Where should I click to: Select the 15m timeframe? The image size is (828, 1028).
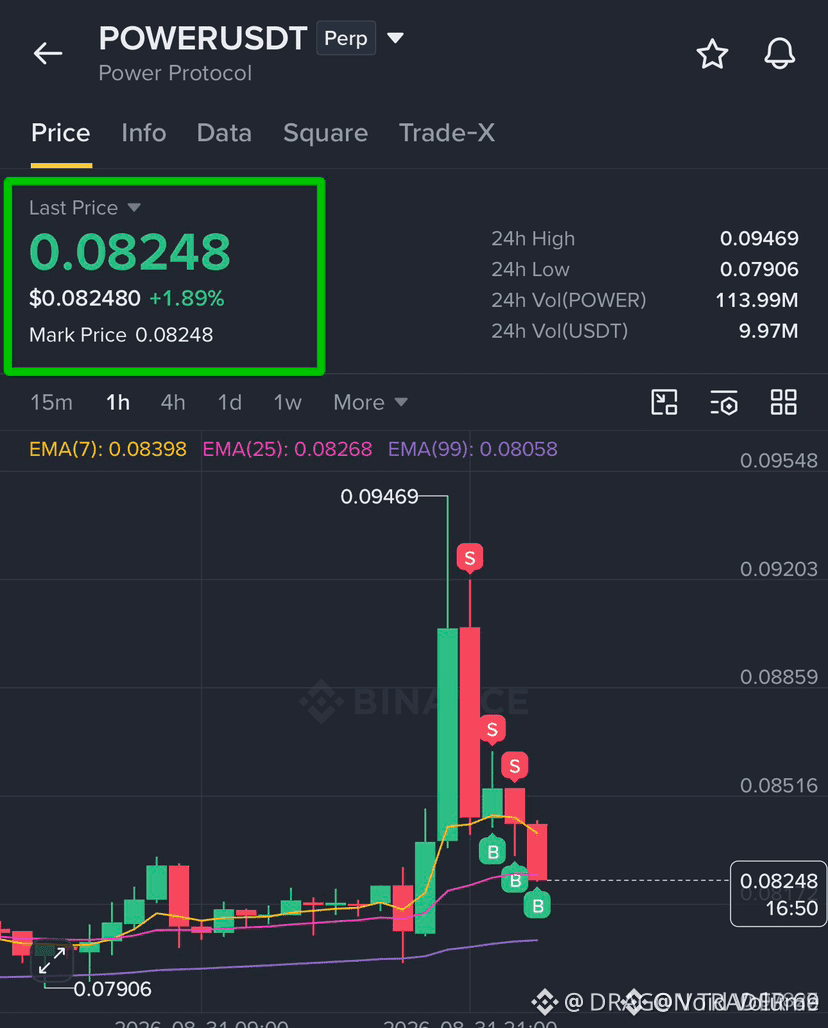[51, 402]
